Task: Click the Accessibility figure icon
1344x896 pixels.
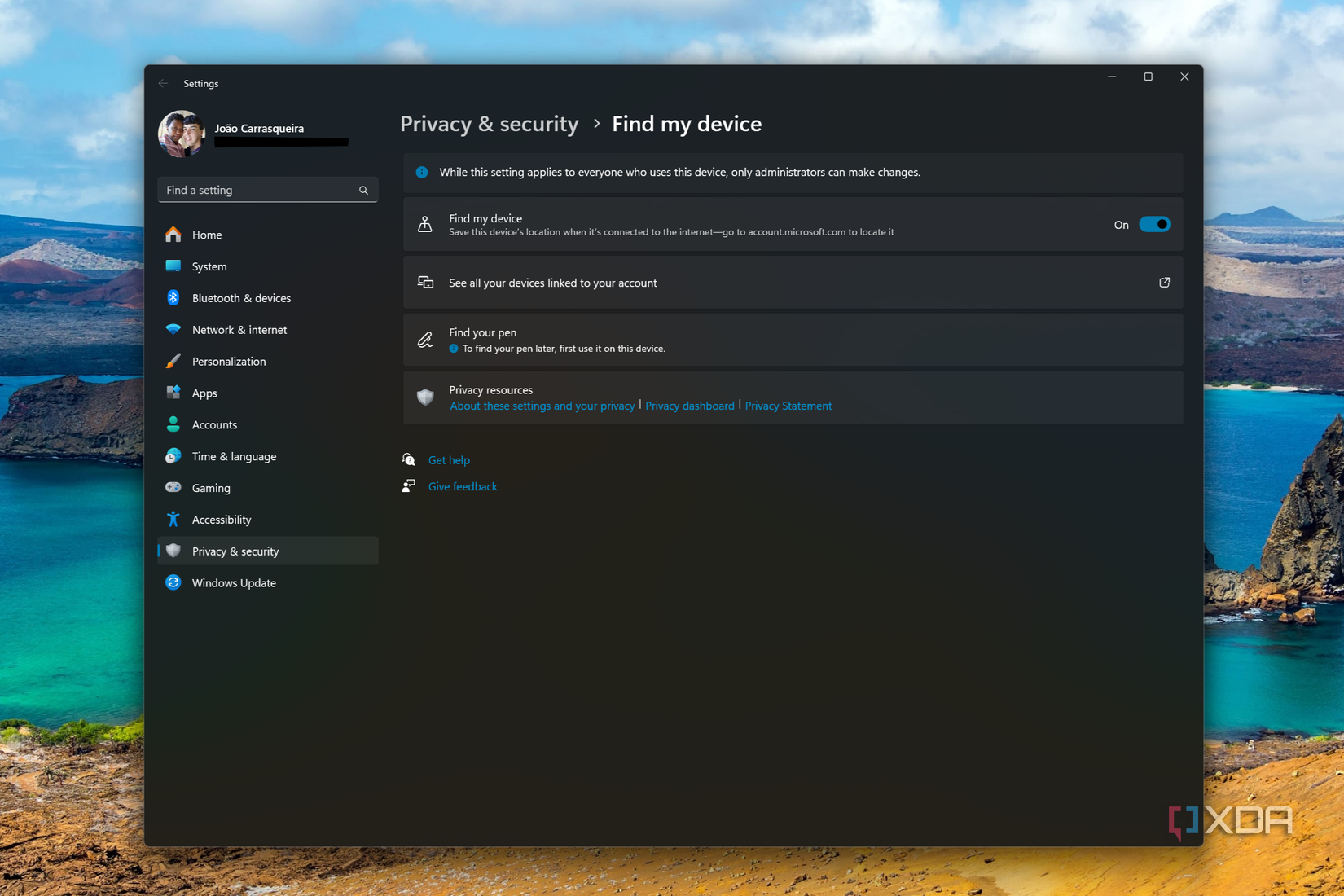Action: [173, 520]
